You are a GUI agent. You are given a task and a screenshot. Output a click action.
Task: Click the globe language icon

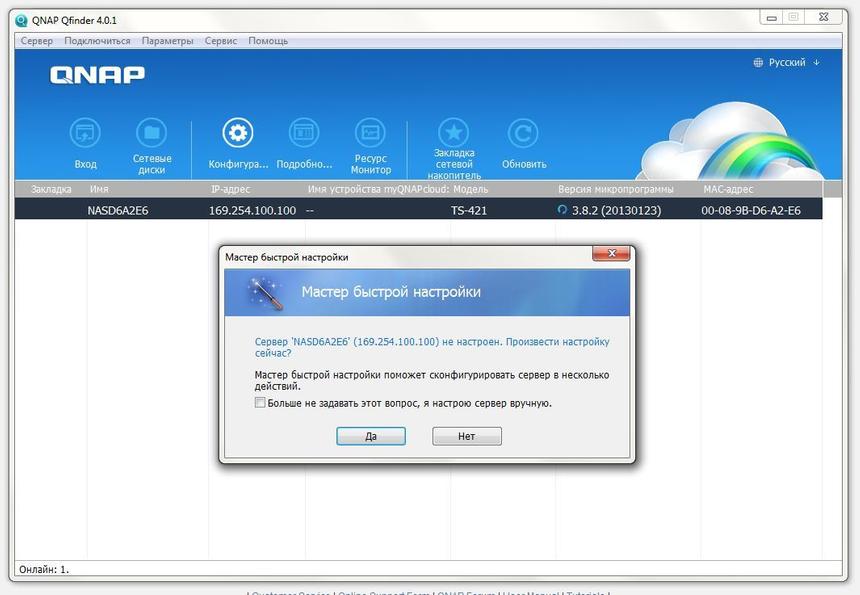pos(758,61)
